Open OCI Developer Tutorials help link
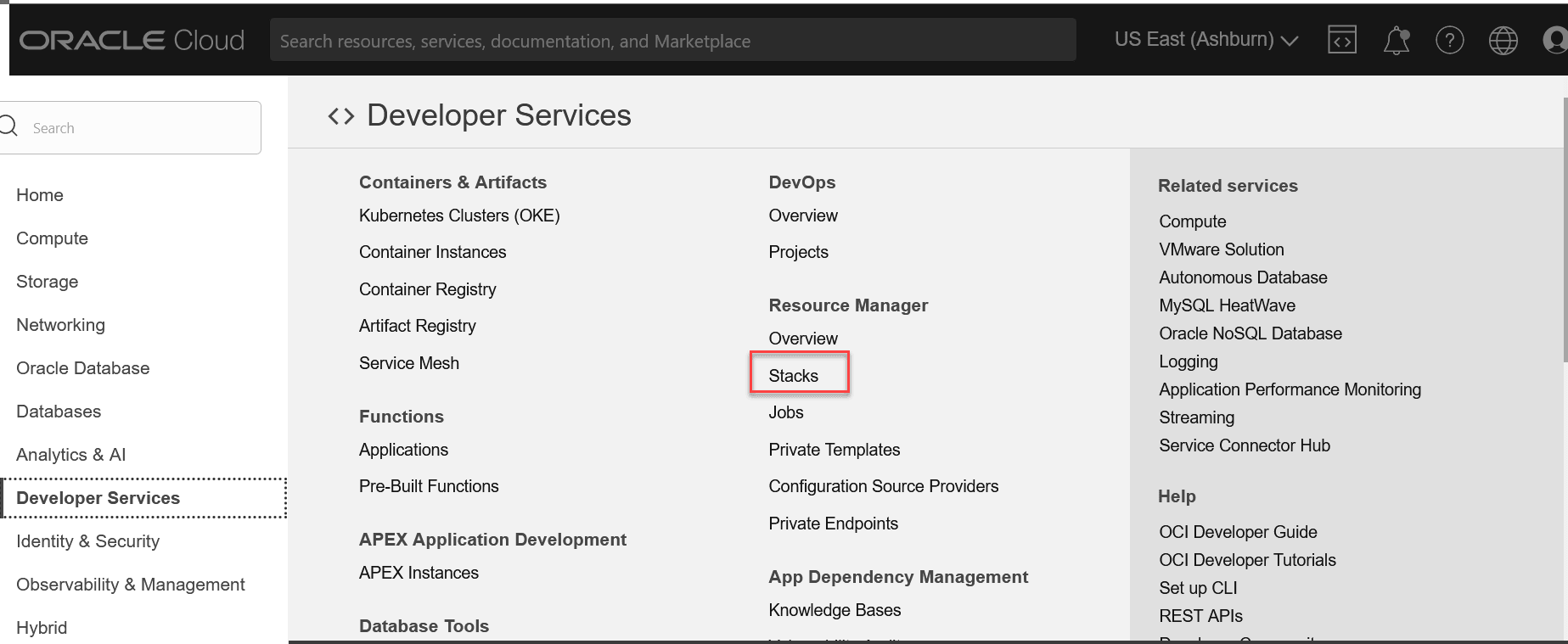Image resolution: width=1568 pixels, height=644 pixels. [1248, 560]
